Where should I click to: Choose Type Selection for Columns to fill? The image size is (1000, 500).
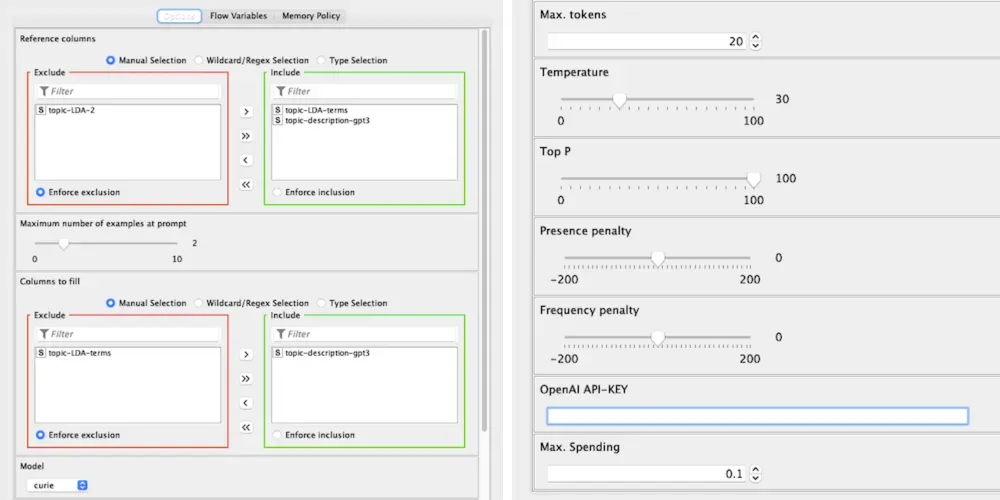click(352, 304)
